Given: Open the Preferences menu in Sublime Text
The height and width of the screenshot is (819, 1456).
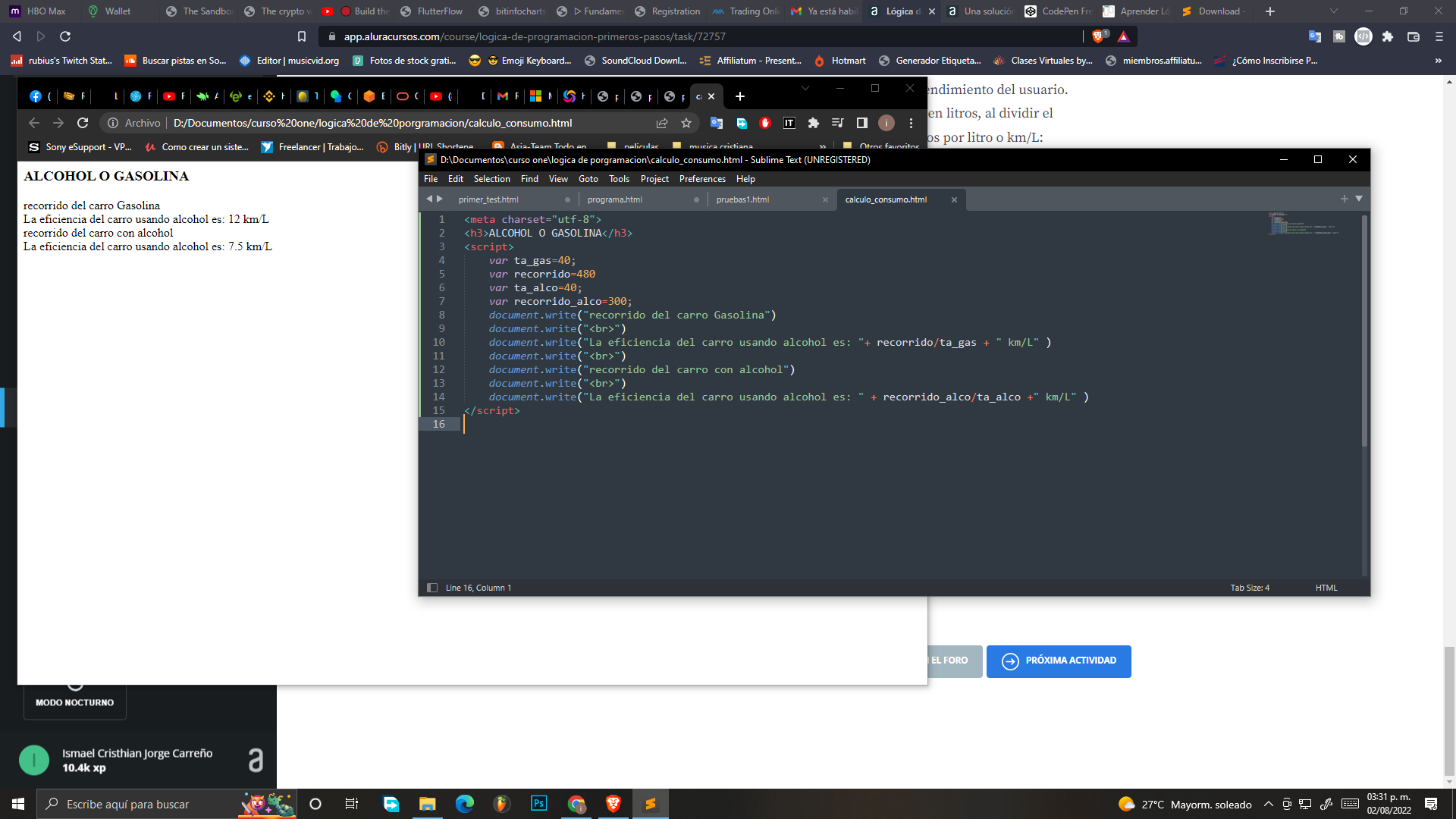Looking at the screenshot, I should point(702,179).
